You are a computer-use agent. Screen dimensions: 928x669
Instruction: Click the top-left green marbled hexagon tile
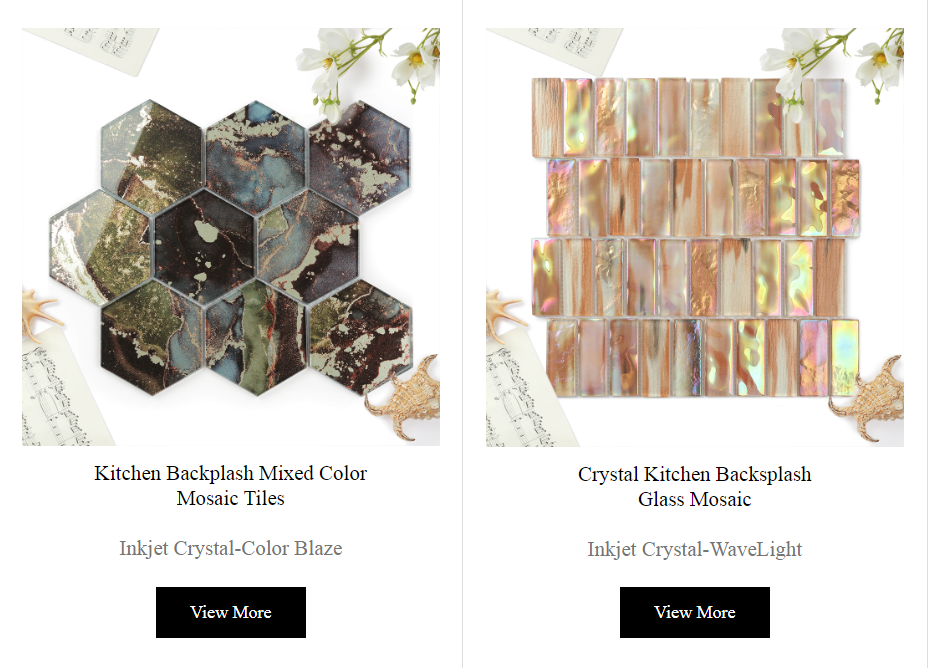(152, 157)
